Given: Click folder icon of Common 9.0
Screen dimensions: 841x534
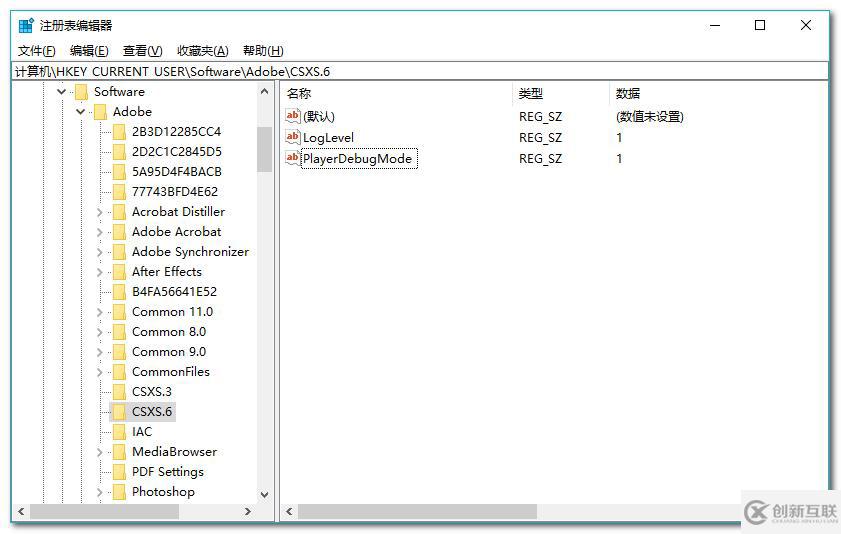Looking at the screenshot, I should [x=119, y=352].
